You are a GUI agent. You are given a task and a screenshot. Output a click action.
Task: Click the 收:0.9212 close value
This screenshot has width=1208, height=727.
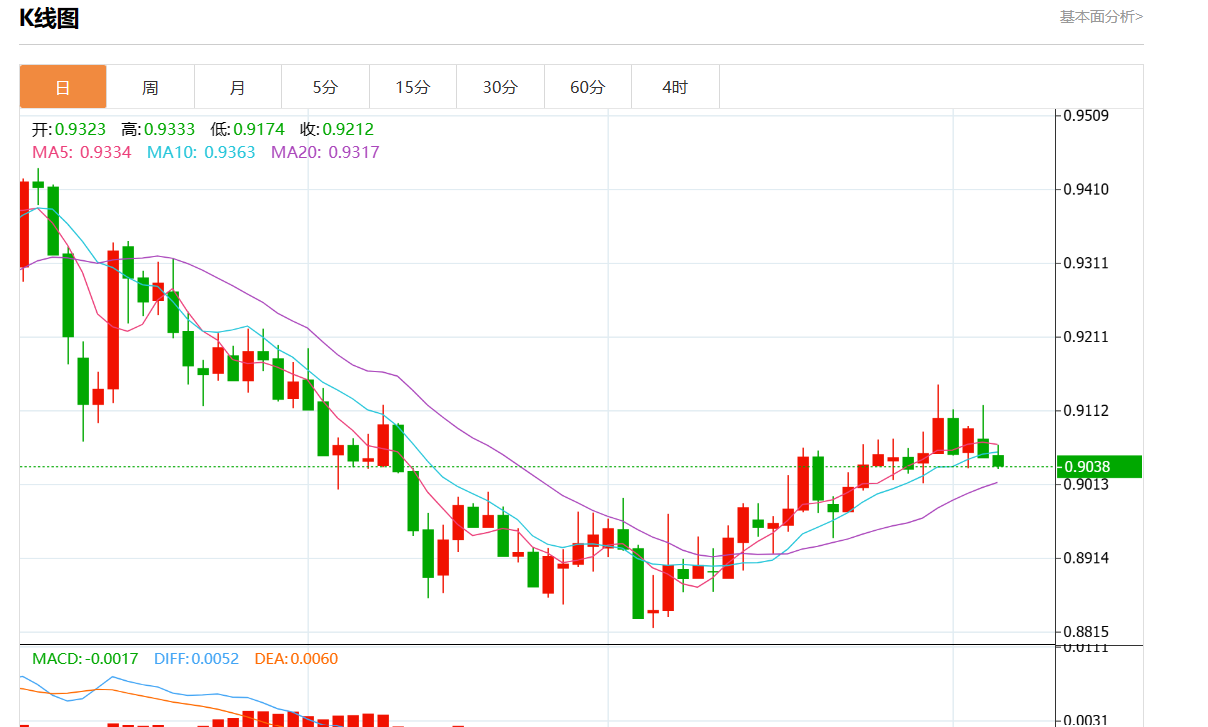pos(337,130)
